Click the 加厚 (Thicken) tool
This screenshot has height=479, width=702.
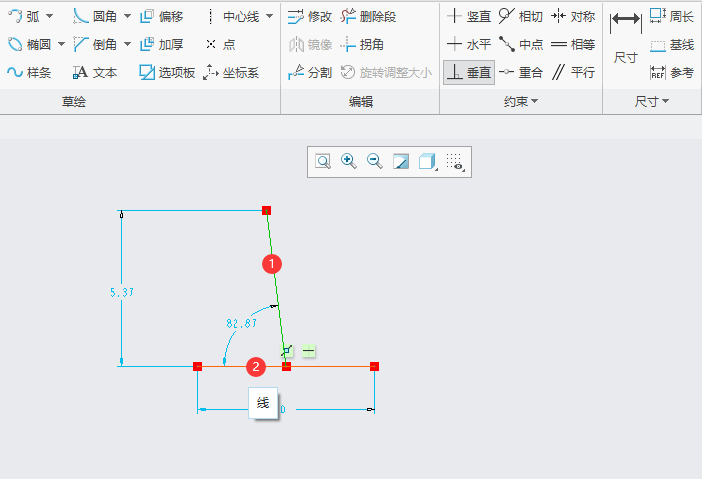tap(162, 44)
